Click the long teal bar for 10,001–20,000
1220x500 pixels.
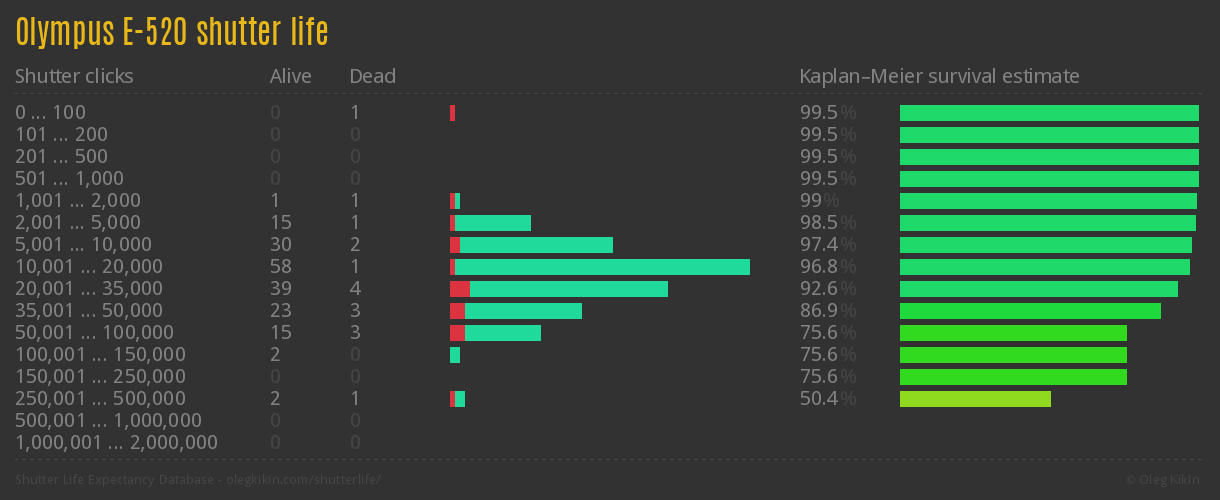point(602,267)
